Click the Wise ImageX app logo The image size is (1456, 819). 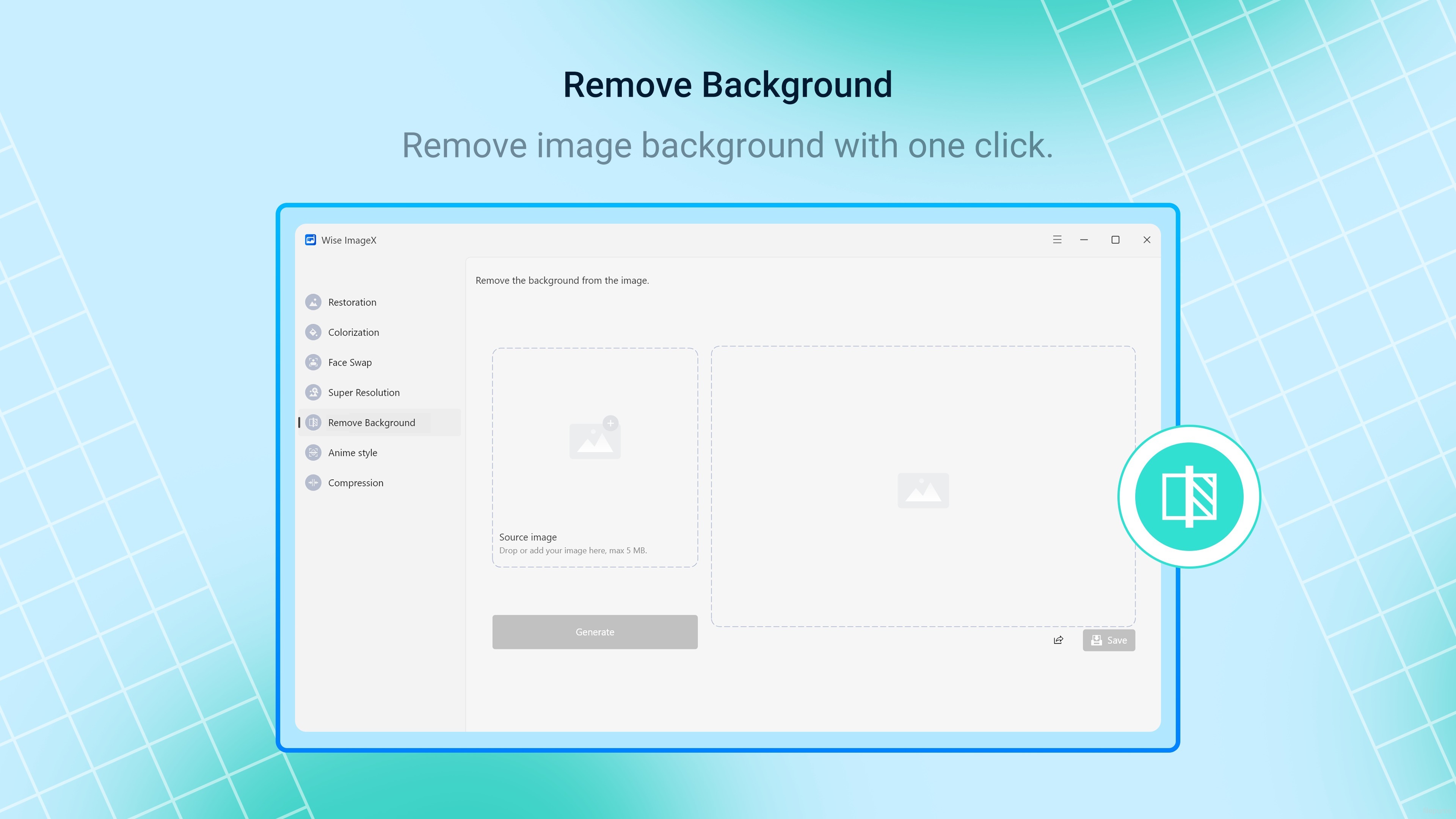[x=310, y=240]
